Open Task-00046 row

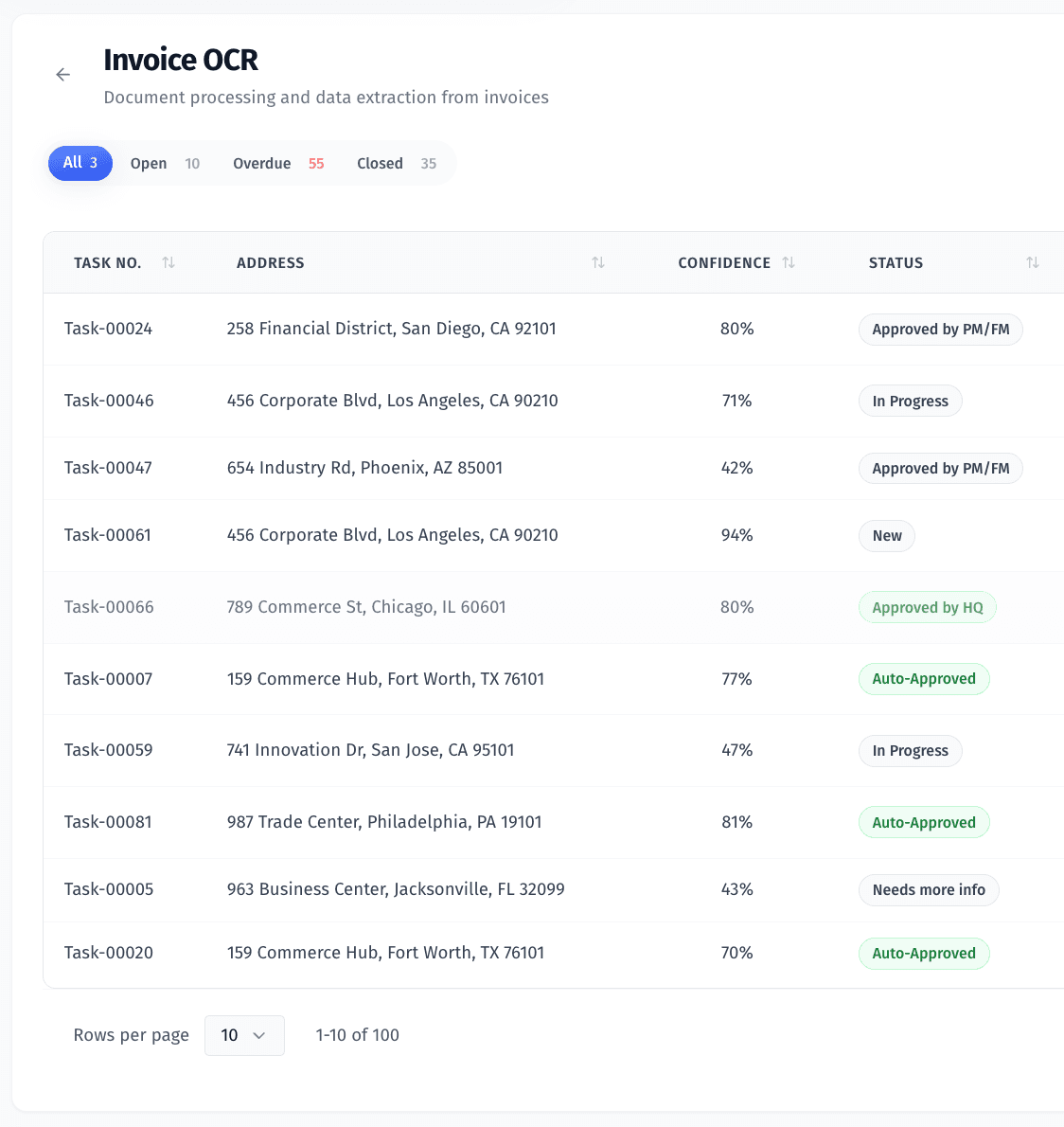pos(109,401)
